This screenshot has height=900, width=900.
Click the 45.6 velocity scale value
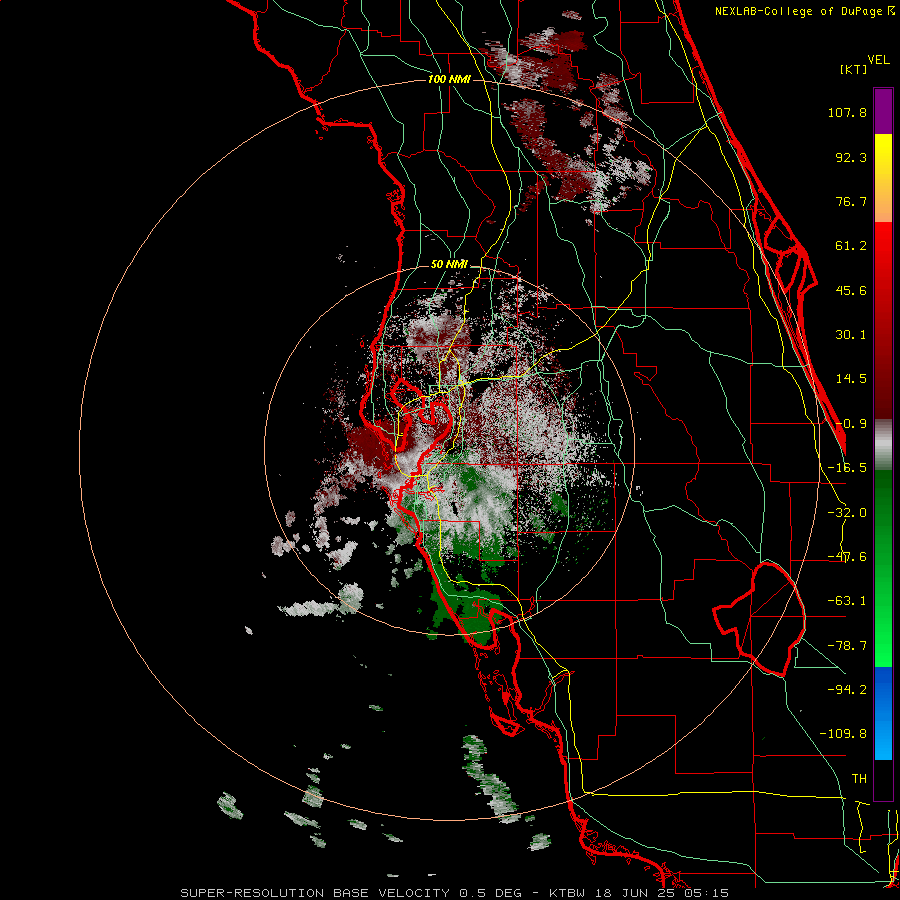click(851, 290)
